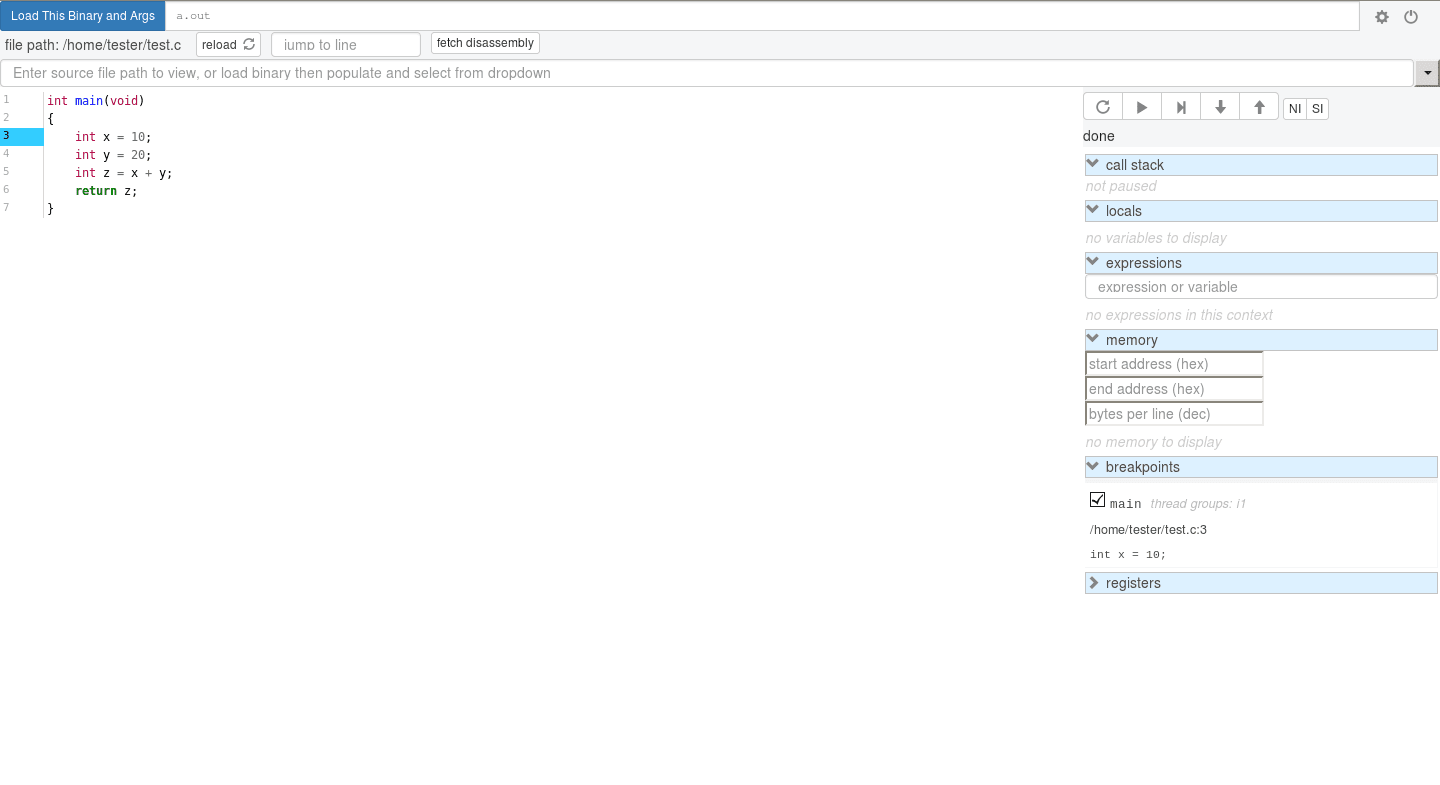
Task: Click the code line 'int y = 20;'
Action: pyautogui.click(x=113, y=155)
